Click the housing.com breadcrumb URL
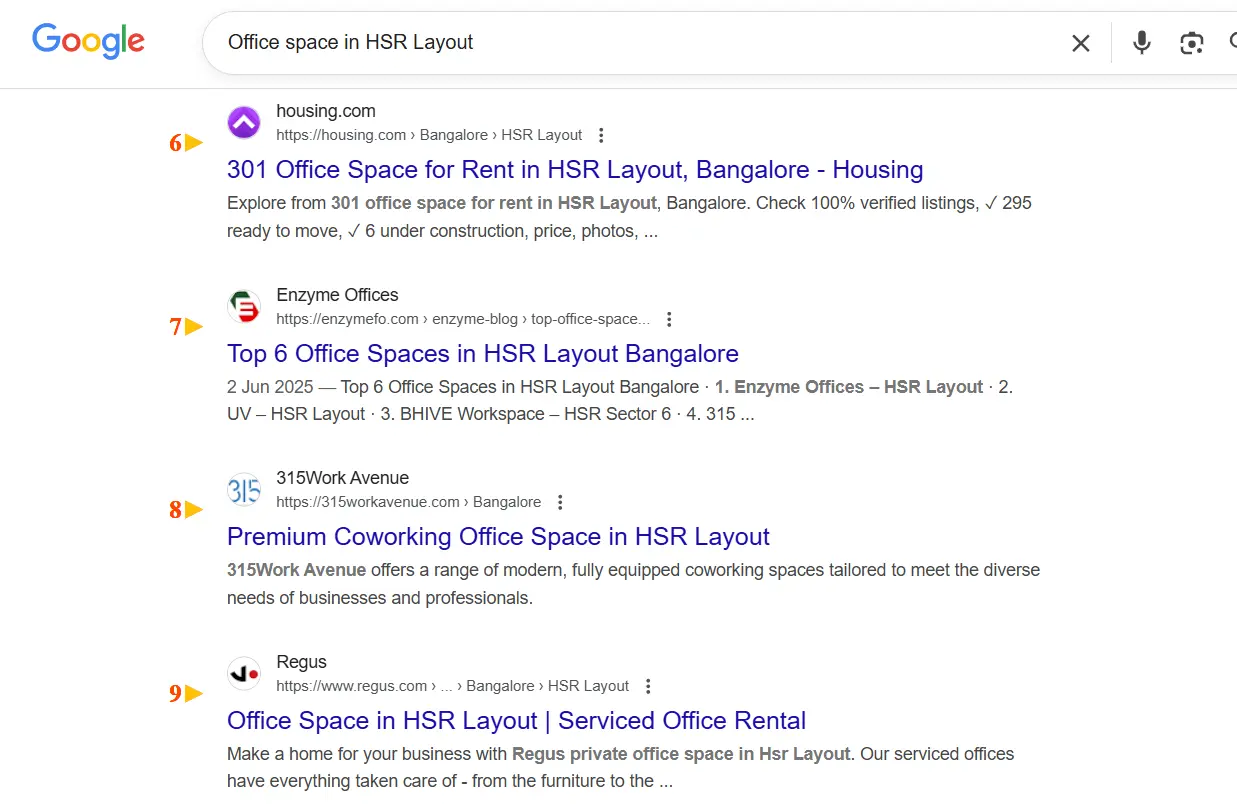 point(428,135)
